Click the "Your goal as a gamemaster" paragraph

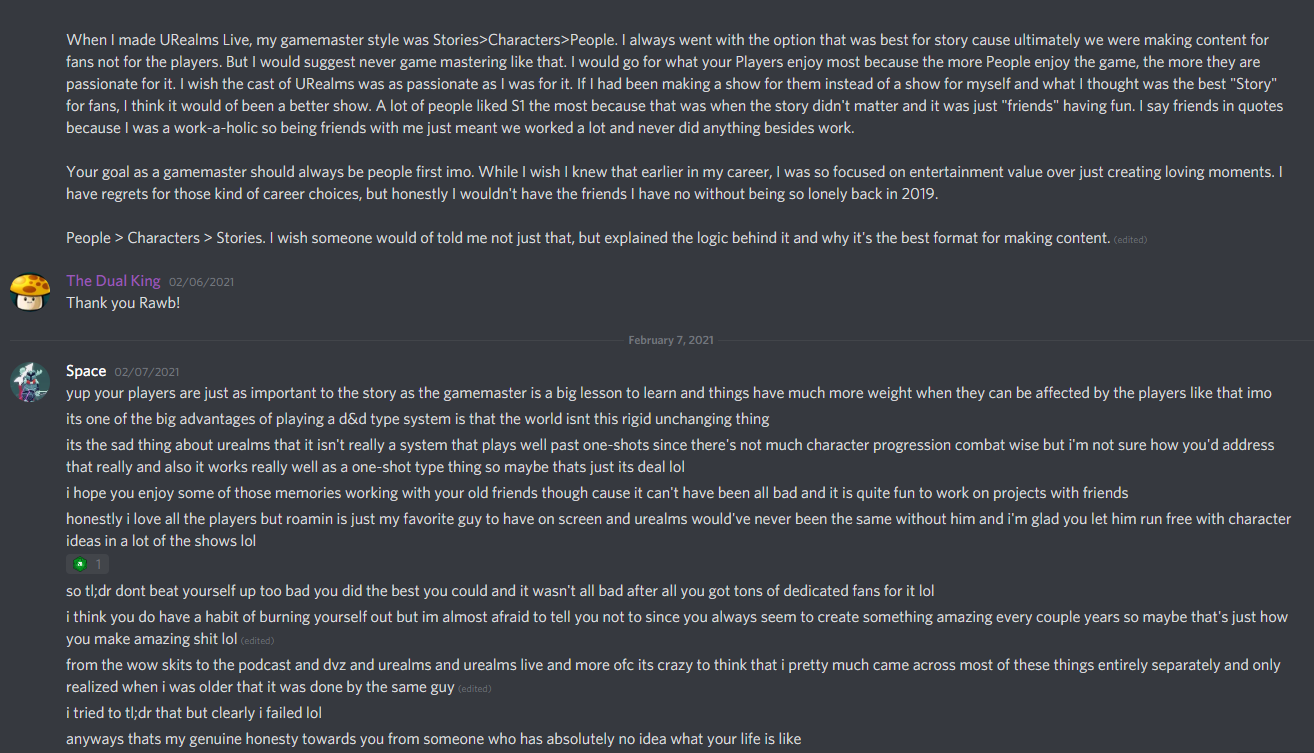674,183
